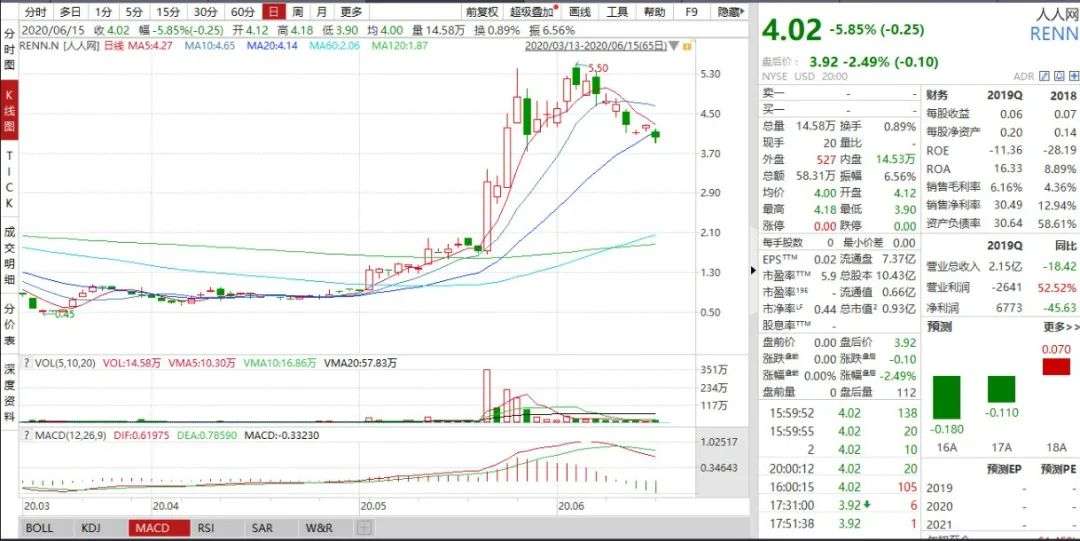Open the 前复权 adjustment dropdown
The image size is (1080, 541).
click(483, 12)
